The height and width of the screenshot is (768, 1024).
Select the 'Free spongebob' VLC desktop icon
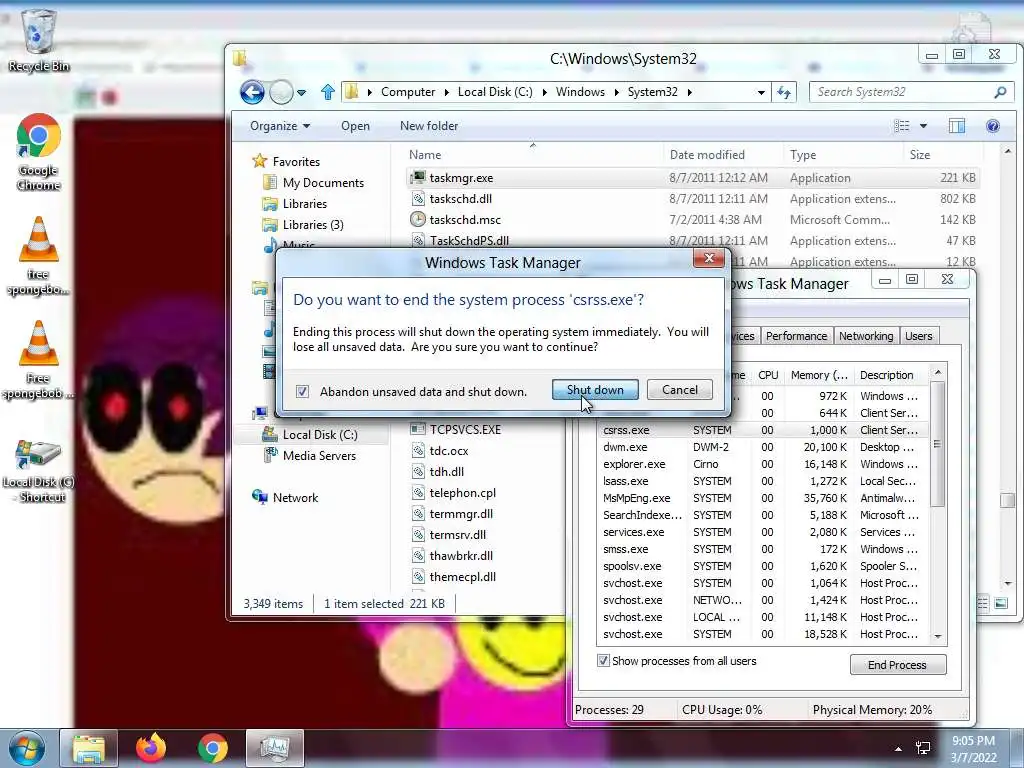tap(38, 360)
